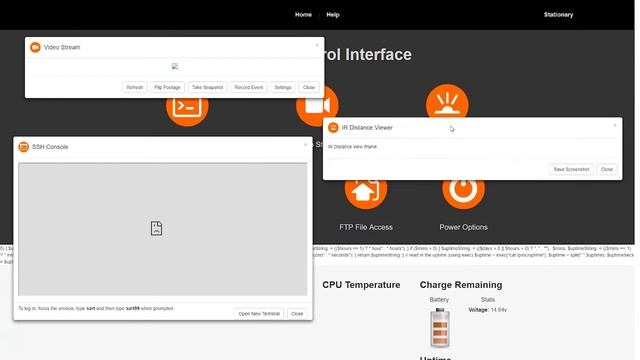Image resolution: width=640 pixels, height=360 pixels.
Task: Click the IR Distance Viewer title icon
Action: tap(333, 127)
